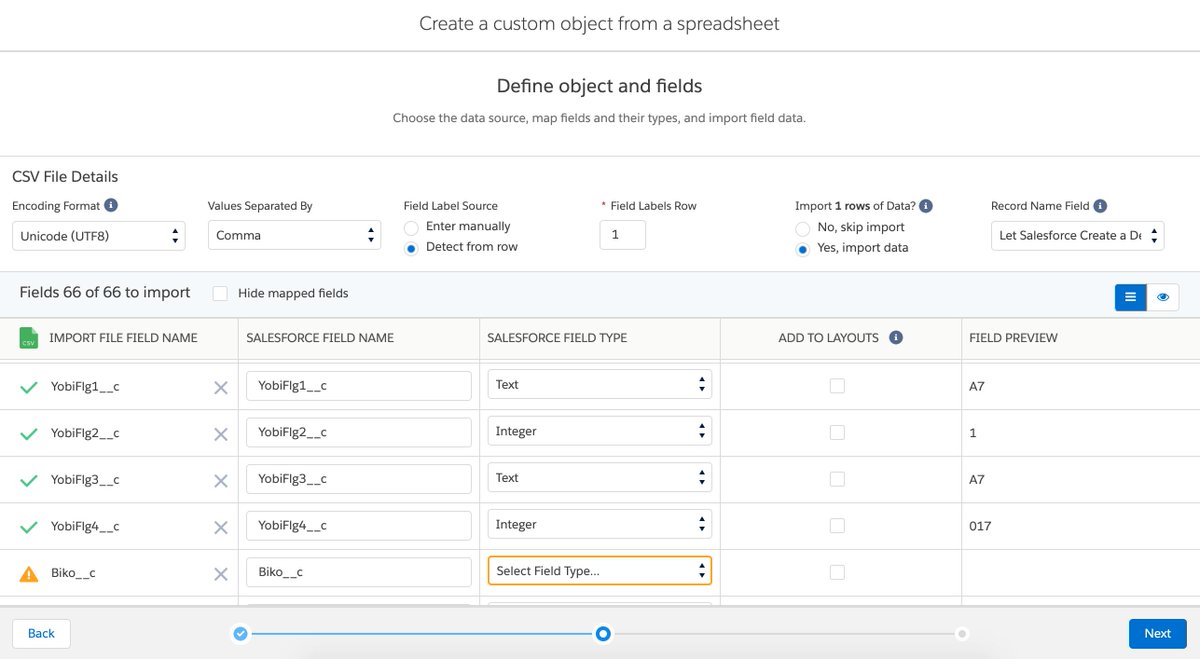Click info icon beside Encoding Format

tap(111, 206)
